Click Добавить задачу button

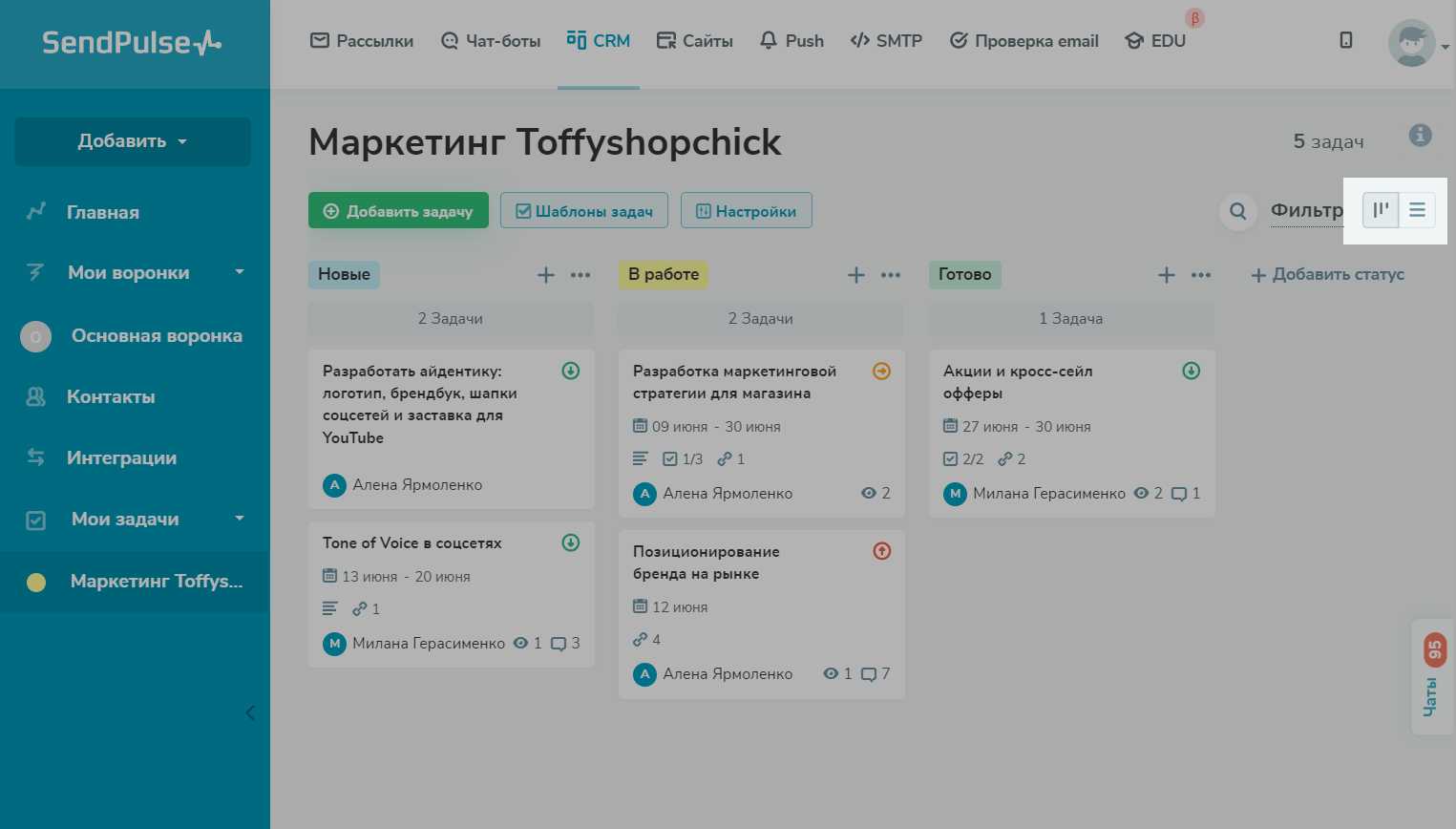pyautogui.click(x=398, y=211)
